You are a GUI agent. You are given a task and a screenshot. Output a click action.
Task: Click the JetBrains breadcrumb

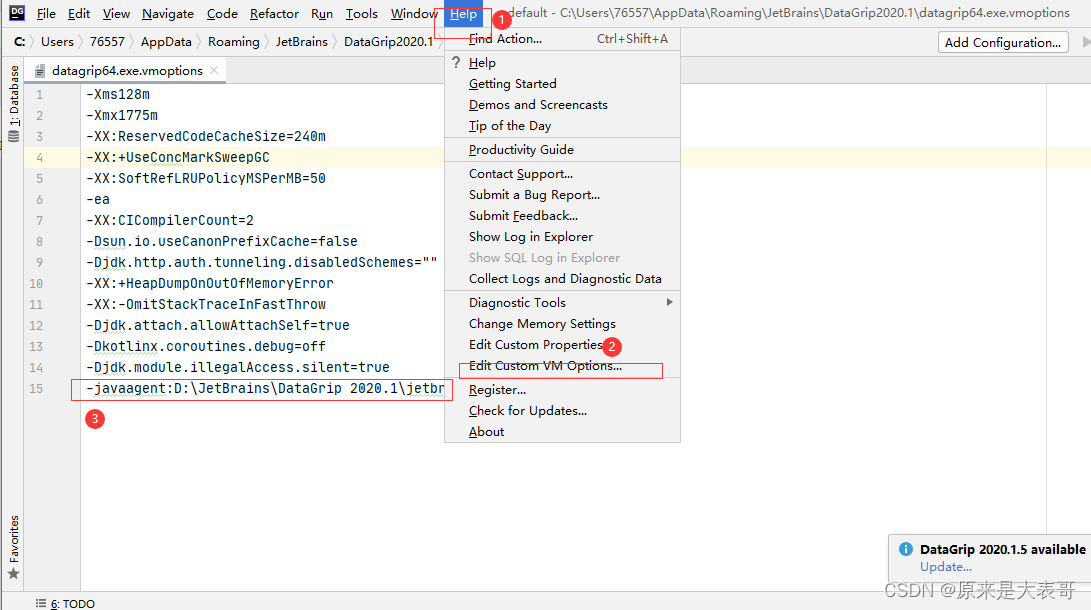(301, 42)
